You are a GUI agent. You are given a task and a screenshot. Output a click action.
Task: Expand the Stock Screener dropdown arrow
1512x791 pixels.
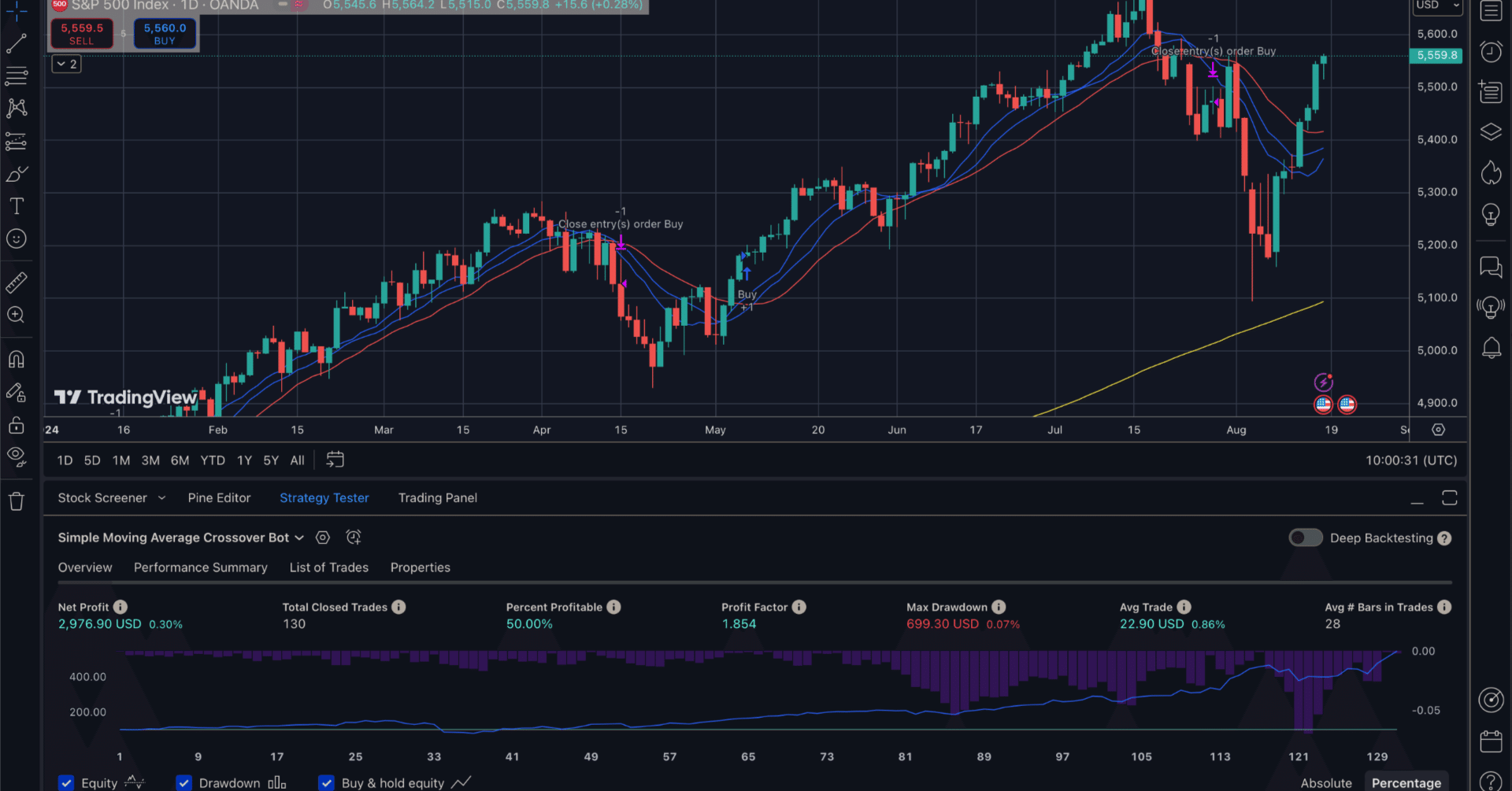[x=161, y=498]
